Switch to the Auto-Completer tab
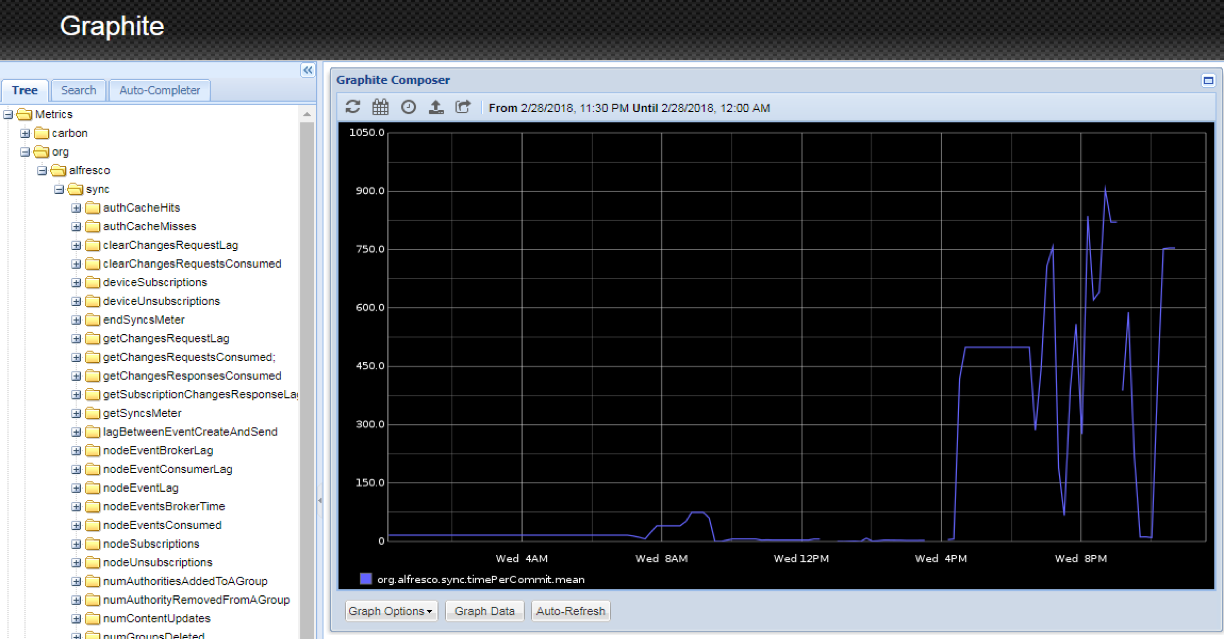 pos(159,90)
